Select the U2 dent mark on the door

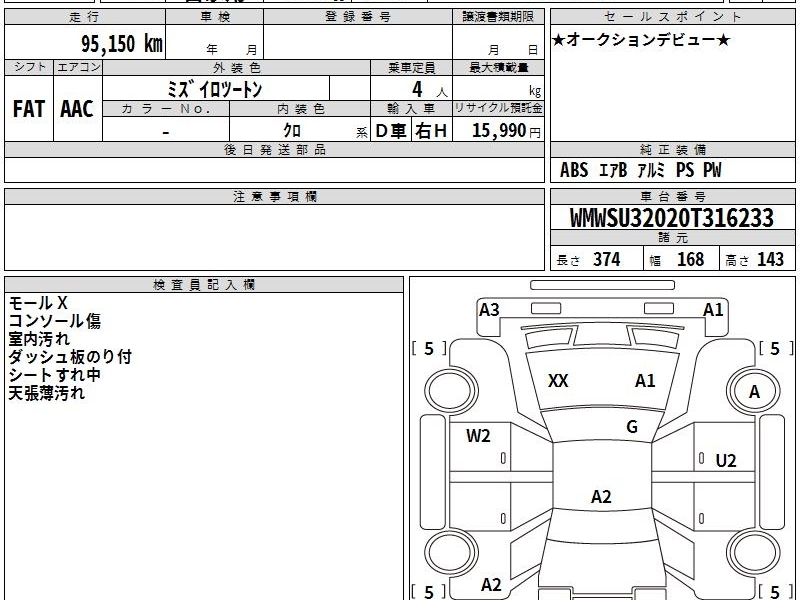click(x=726, y=461)
